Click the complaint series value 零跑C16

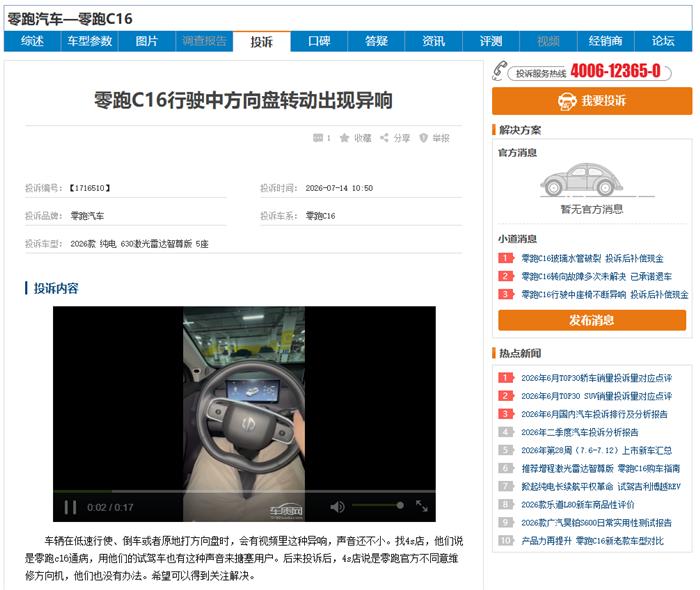(x=320, y=216)
